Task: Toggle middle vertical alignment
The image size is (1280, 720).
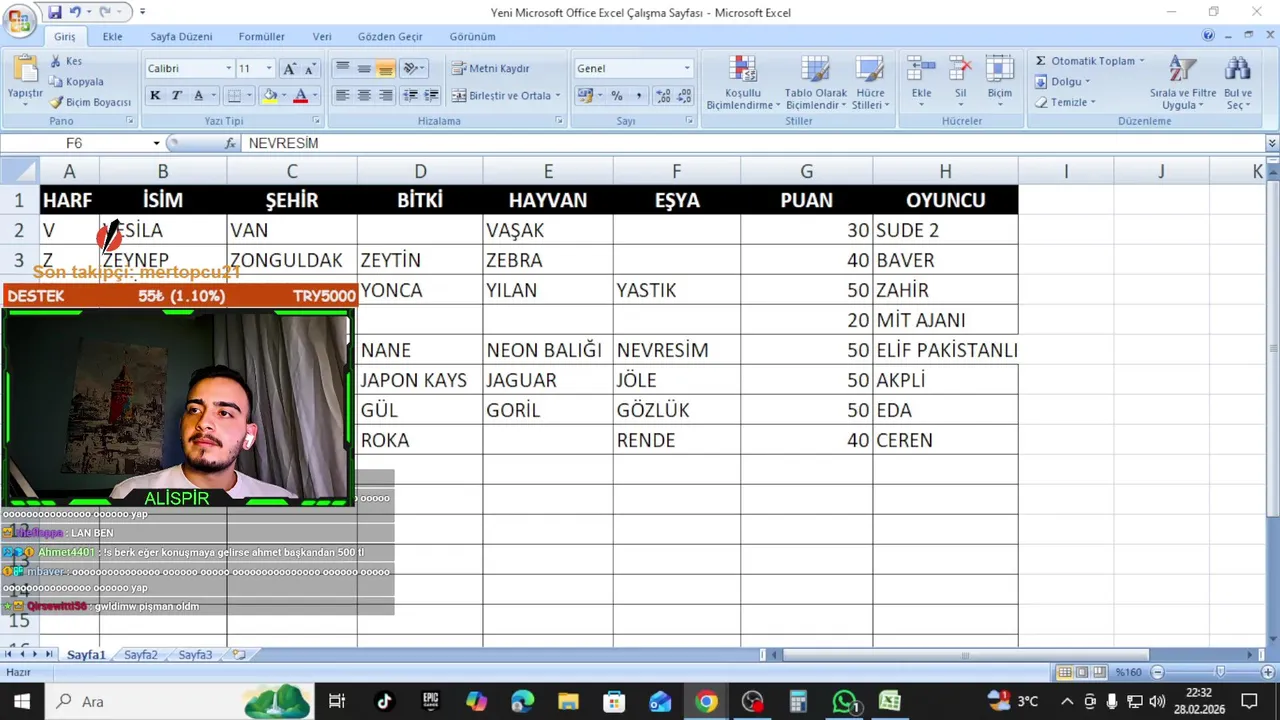Action: point(364,68)
